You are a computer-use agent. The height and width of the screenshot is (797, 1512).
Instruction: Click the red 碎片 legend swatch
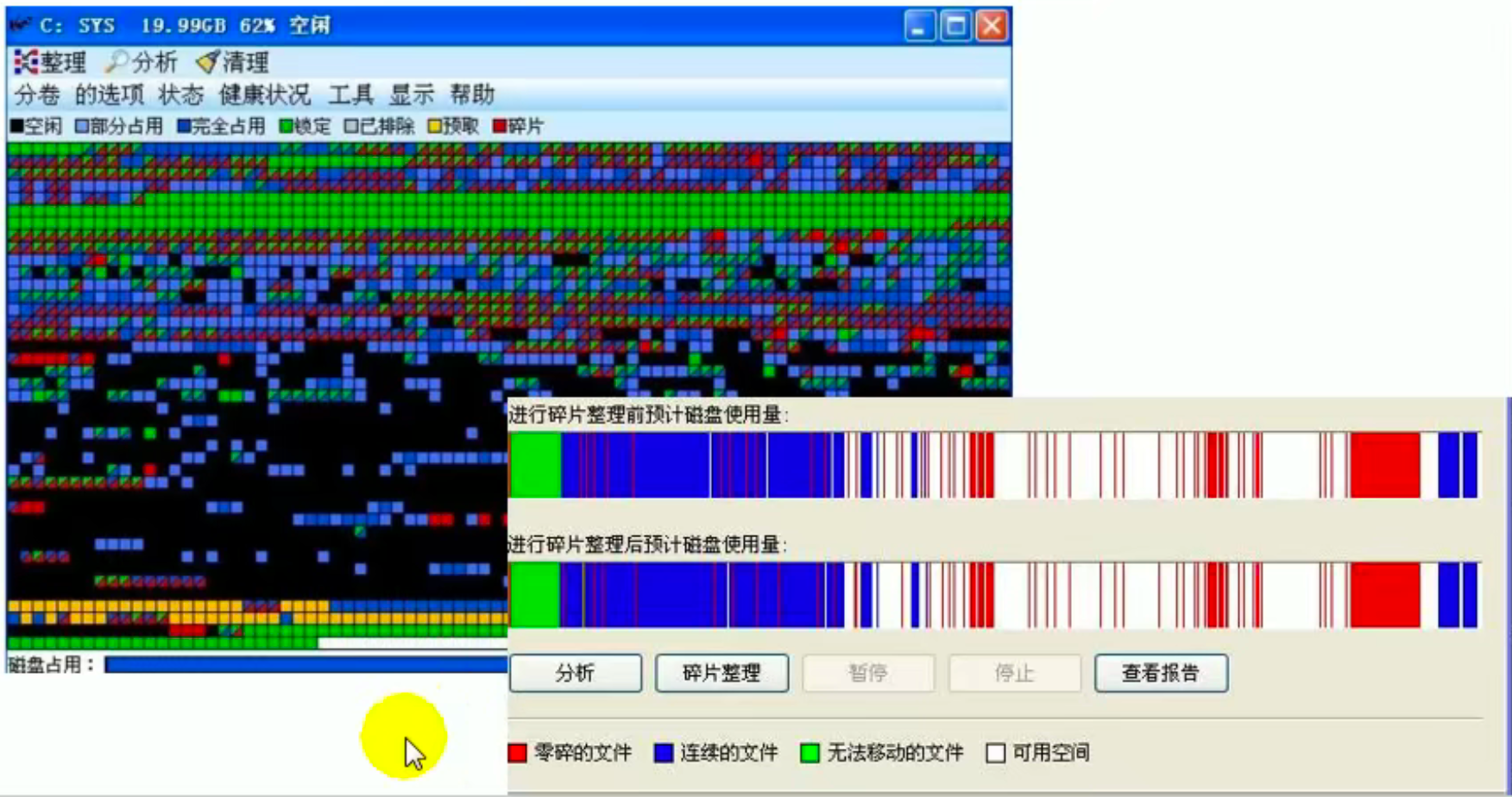499,127
